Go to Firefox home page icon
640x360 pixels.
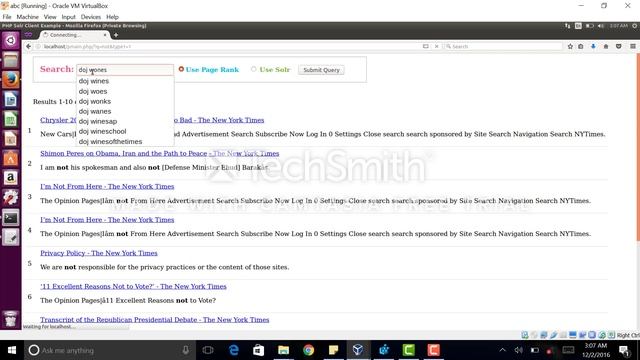(606, 47)
